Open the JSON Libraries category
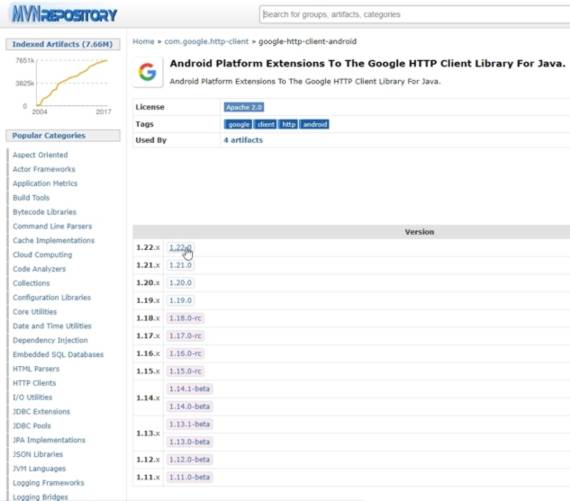 [x=37, y=454]
